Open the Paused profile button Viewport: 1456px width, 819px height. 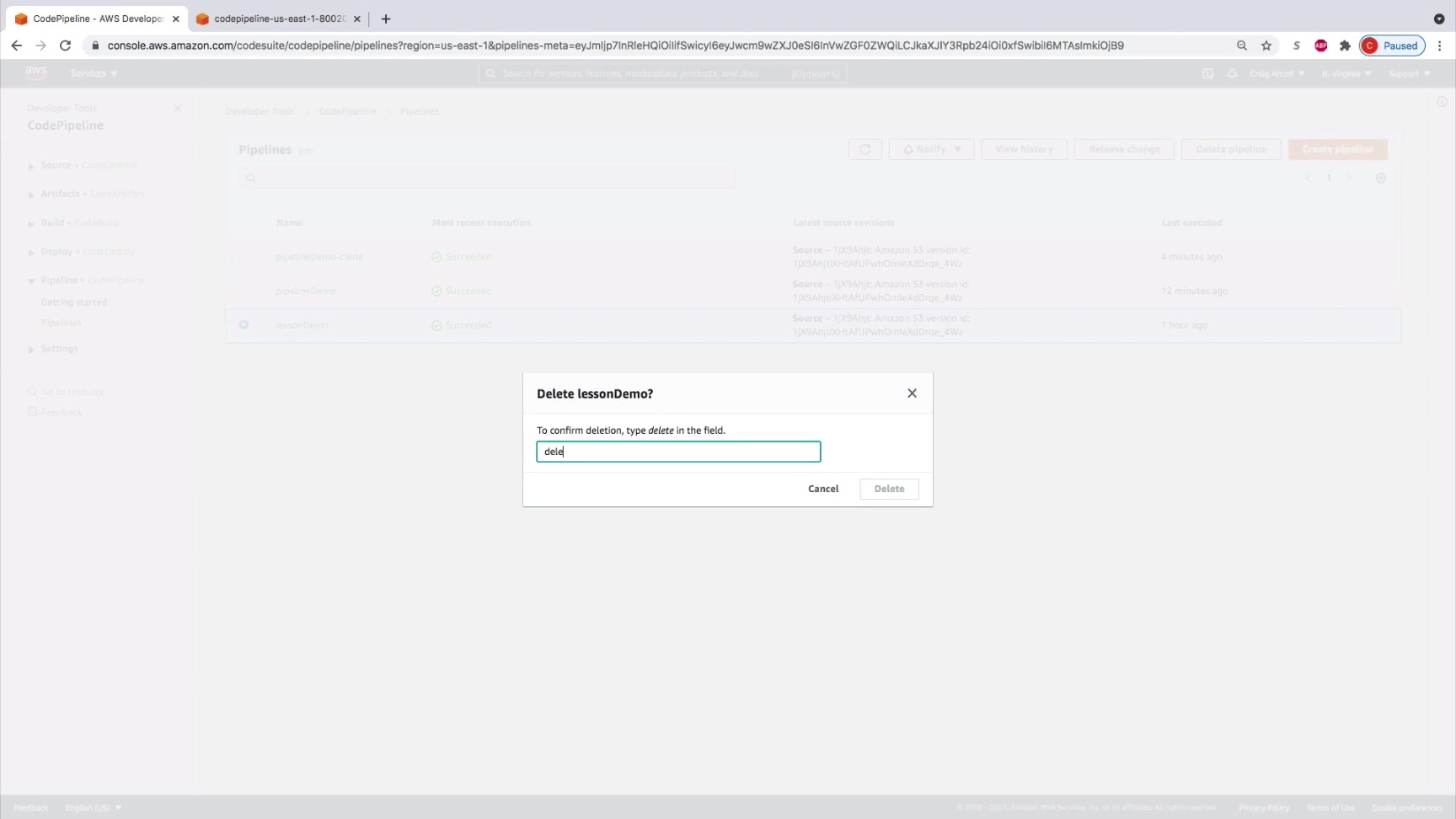click(1392, 45)
